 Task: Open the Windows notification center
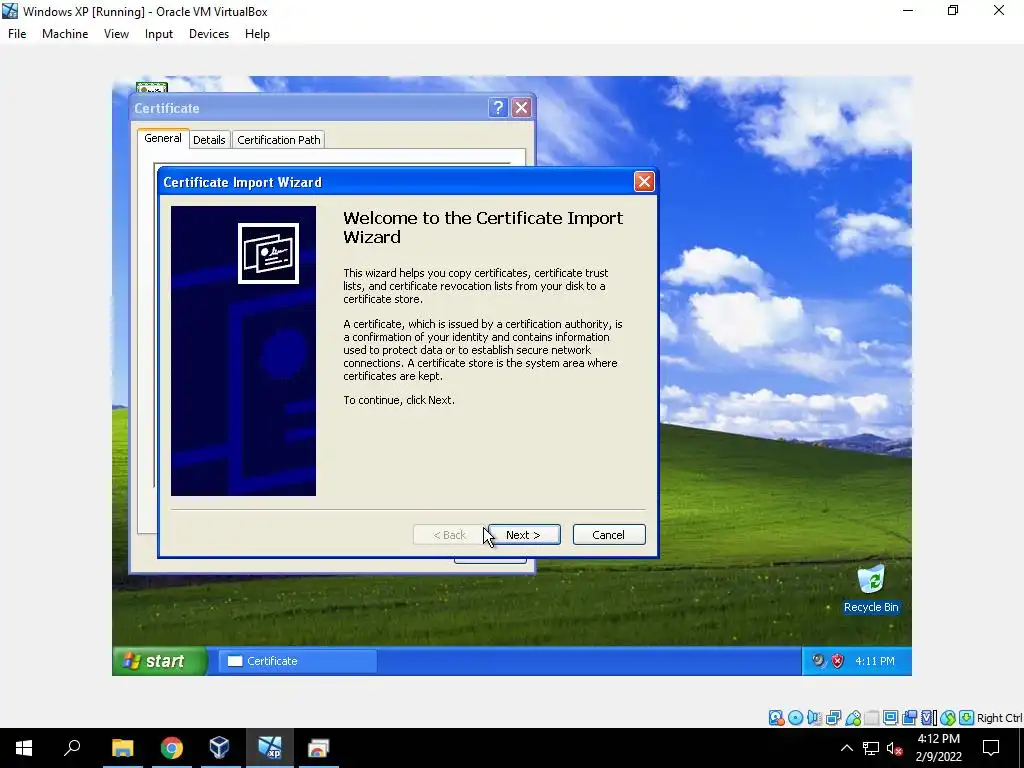[991, 748]
